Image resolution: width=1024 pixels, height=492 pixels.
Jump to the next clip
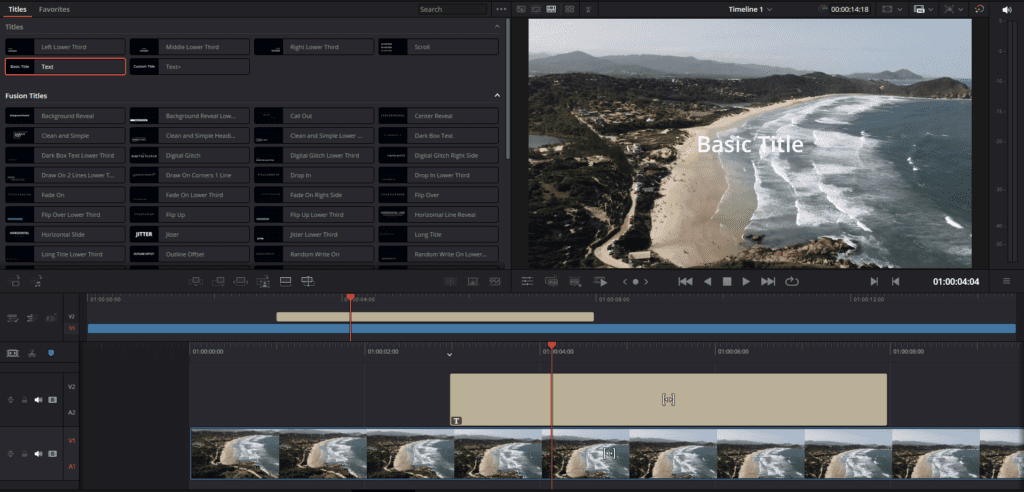point(768,282)
